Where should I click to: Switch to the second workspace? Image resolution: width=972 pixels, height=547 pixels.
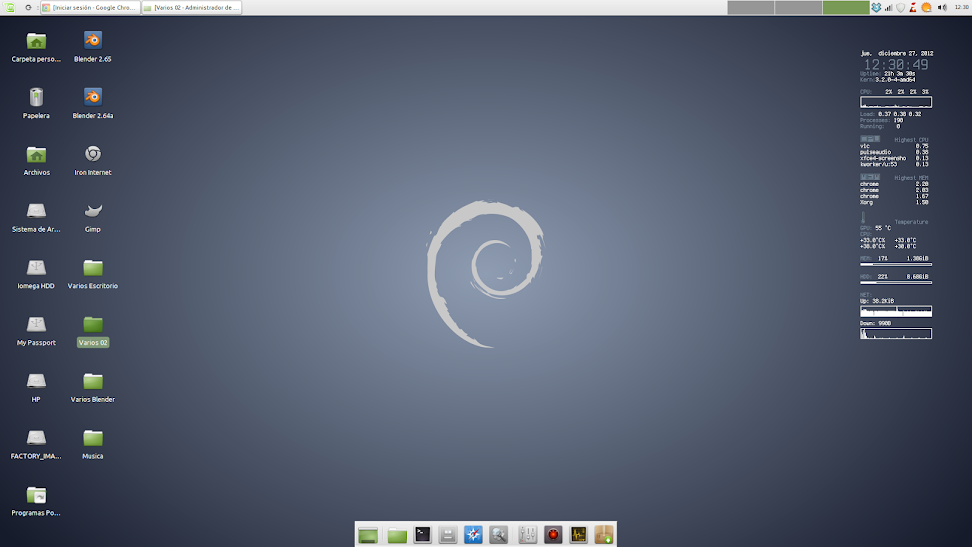point(798,7)
